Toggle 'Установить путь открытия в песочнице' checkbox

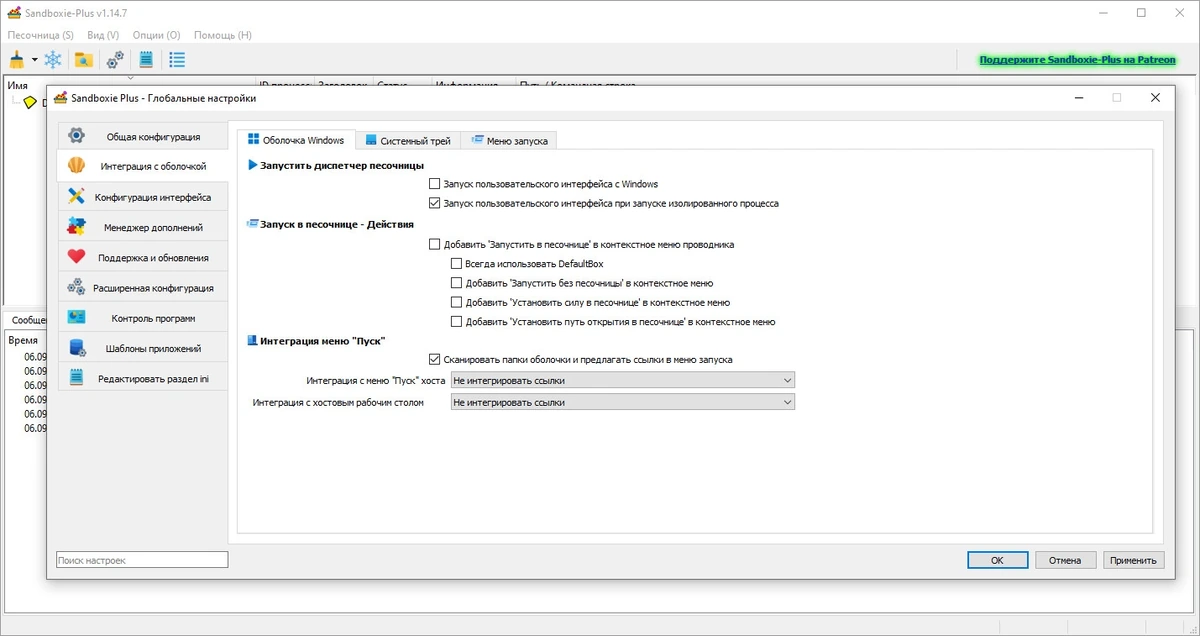(x=457, y=322)
